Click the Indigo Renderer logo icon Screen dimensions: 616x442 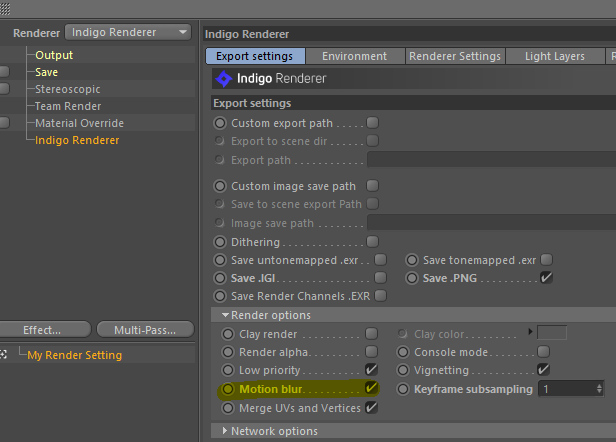(x=224, y=79)
